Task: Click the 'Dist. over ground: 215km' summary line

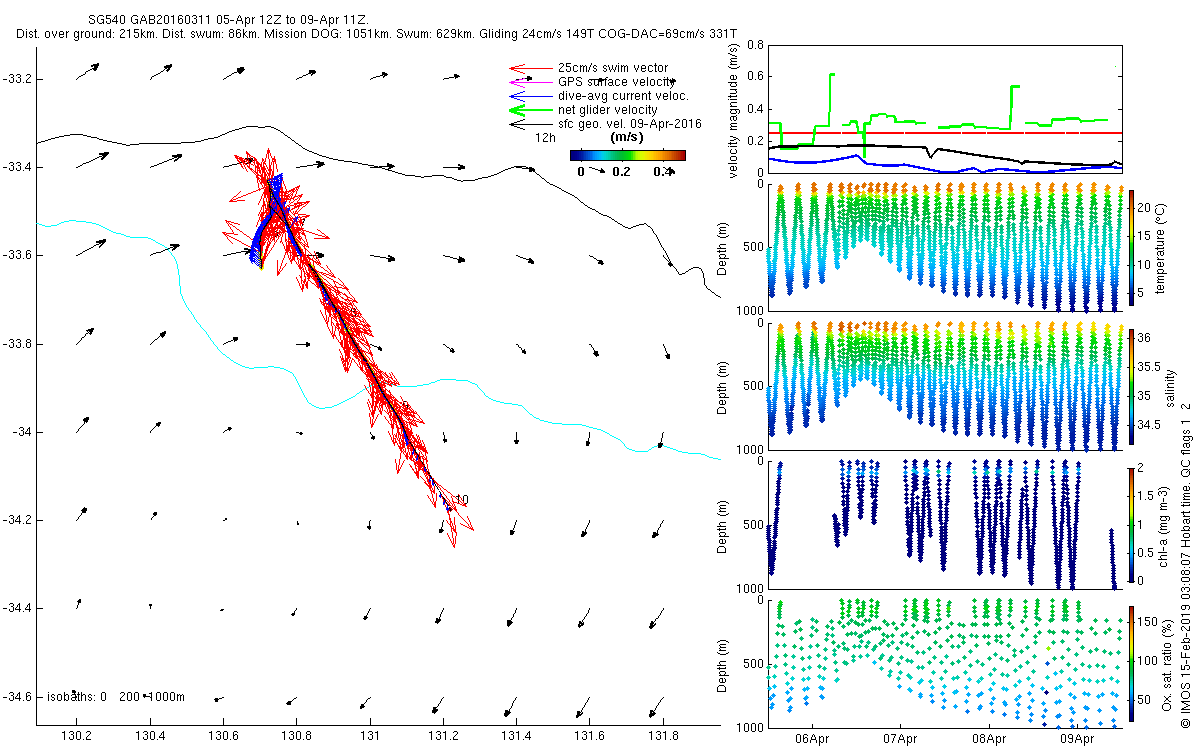Action: [377, 34]
